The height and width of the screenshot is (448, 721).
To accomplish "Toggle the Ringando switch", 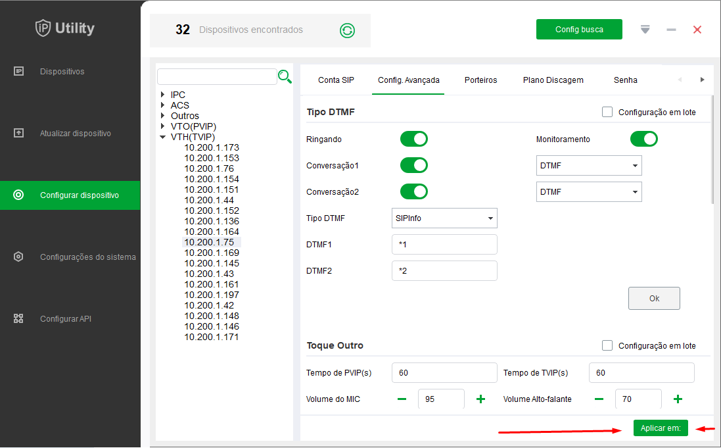I will [x=414, y=139].
